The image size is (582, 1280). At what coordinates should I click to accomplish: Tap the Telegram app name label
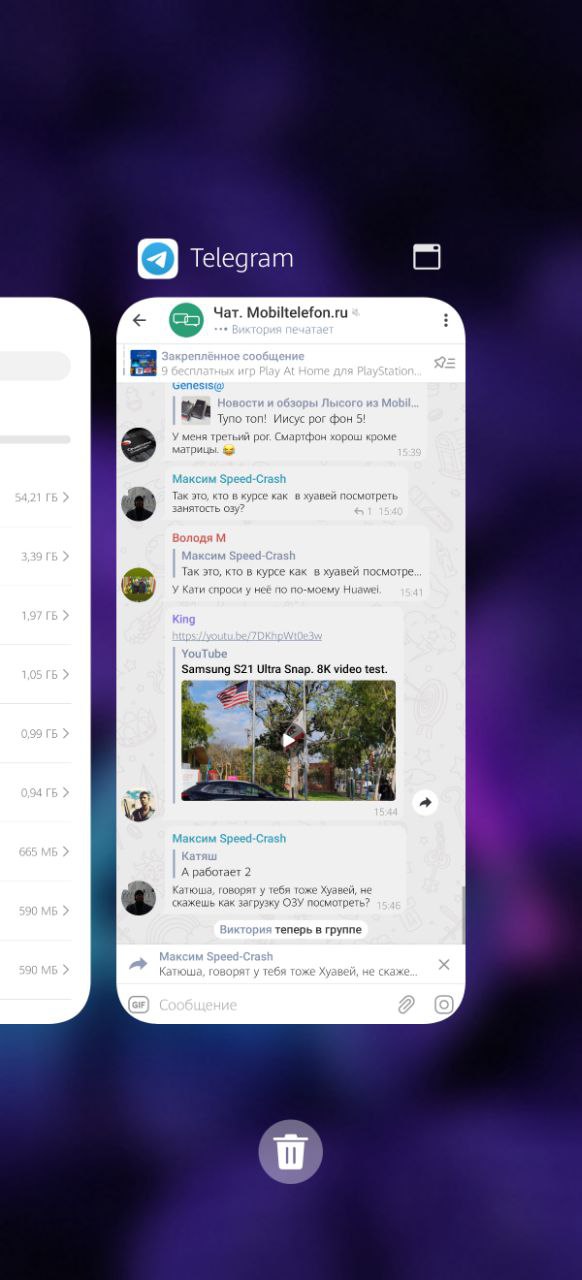242,258
